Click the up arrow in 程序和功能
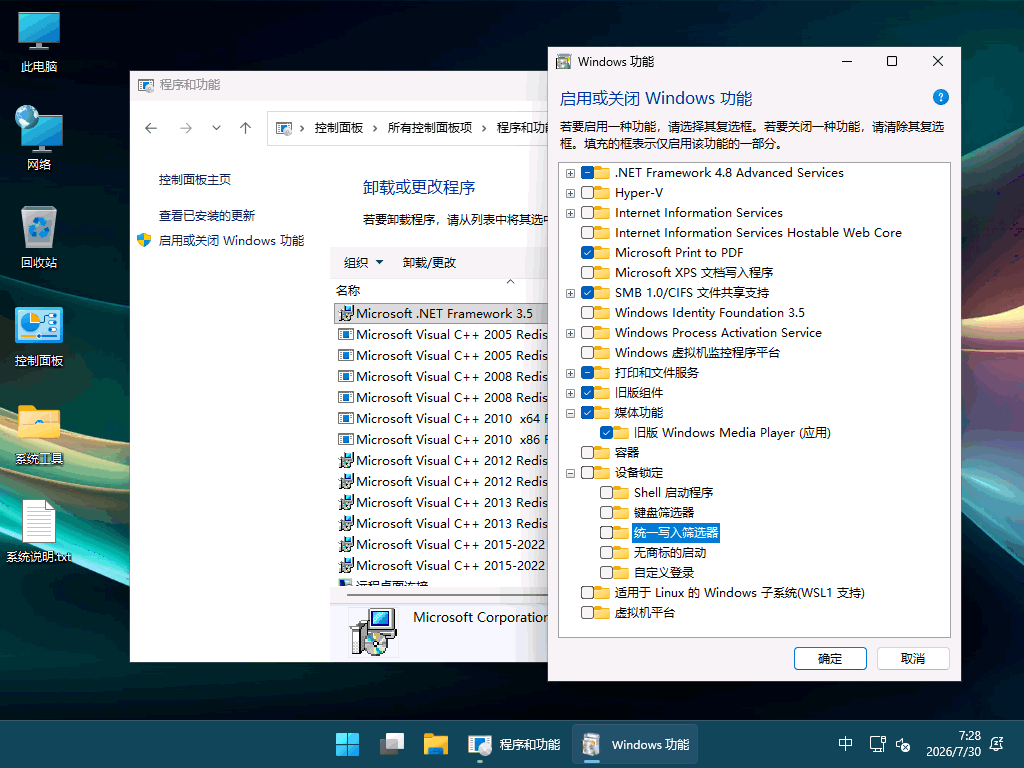Image resolution: width=1024 pixels, height=768 pixels. (x=246, y=128)
